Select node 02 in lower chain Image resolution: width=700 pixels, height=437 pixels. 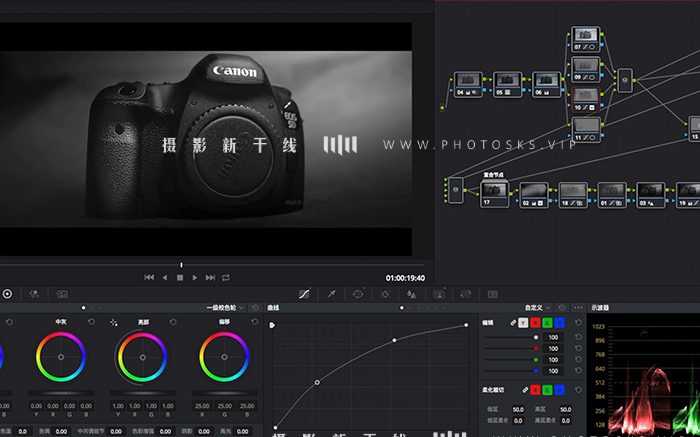tap(534, 195)
